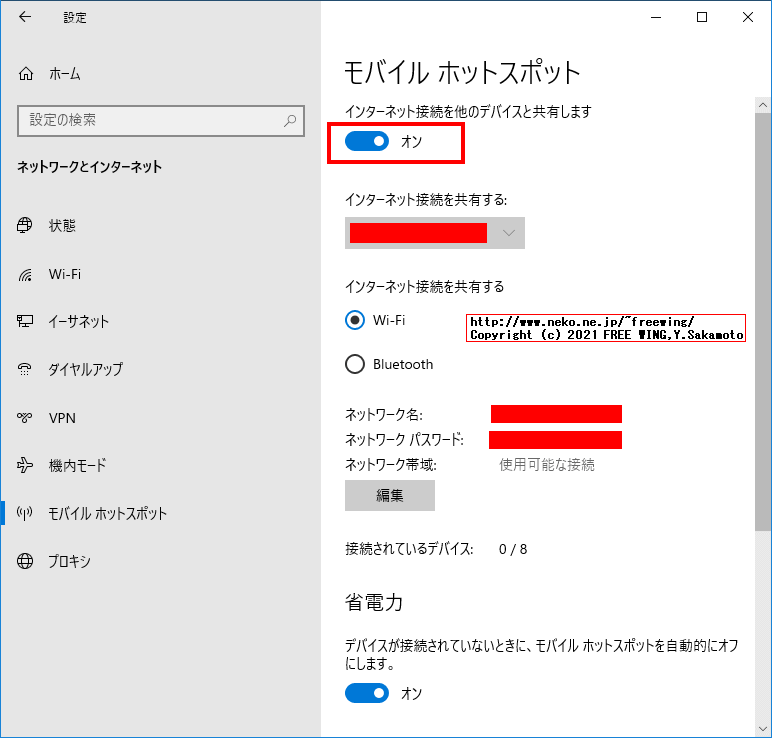This screenshot has height=738, width=772.
Task: Click the 状態 globe icon
Action: click(x=25, y=225)
